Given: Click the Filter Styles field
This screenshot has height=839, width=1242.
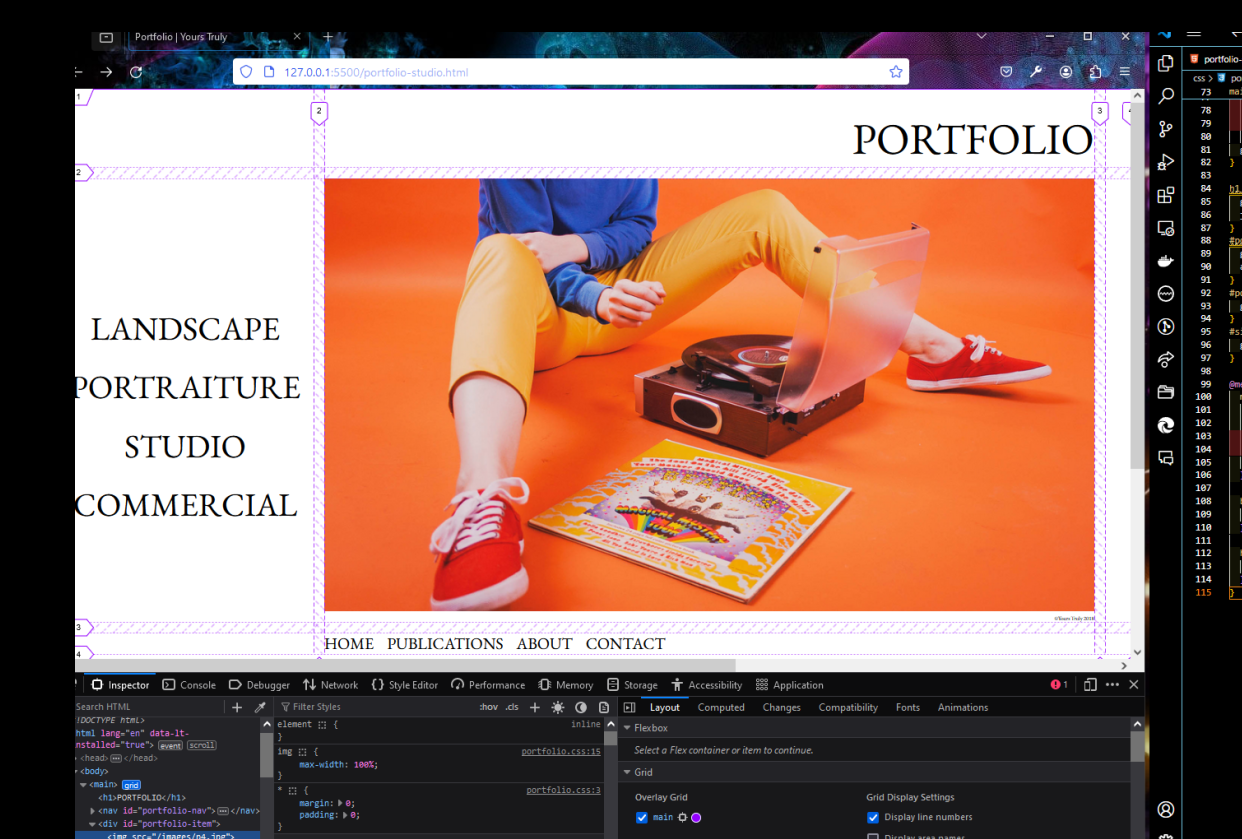Looking at the screenshot, I should [375, 707].
